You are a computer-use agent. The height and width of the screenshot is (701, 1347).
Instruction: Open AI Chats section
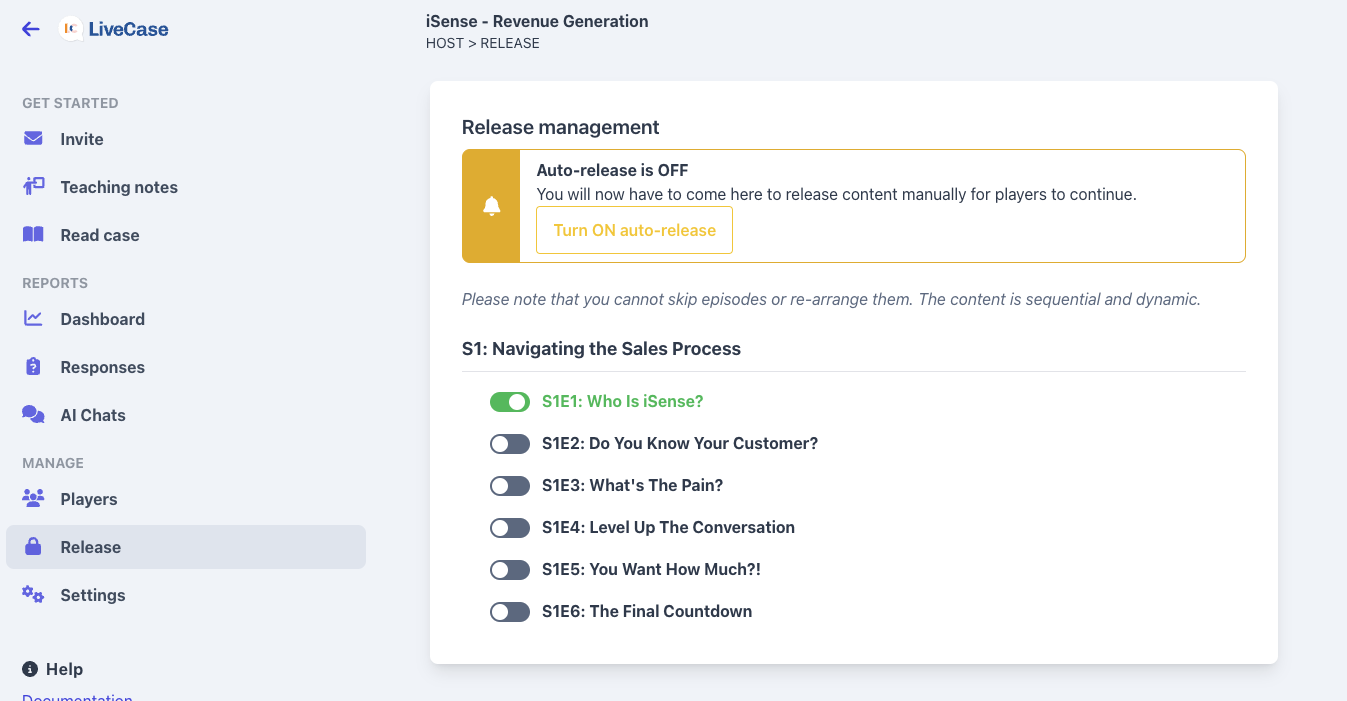(186, 415)
